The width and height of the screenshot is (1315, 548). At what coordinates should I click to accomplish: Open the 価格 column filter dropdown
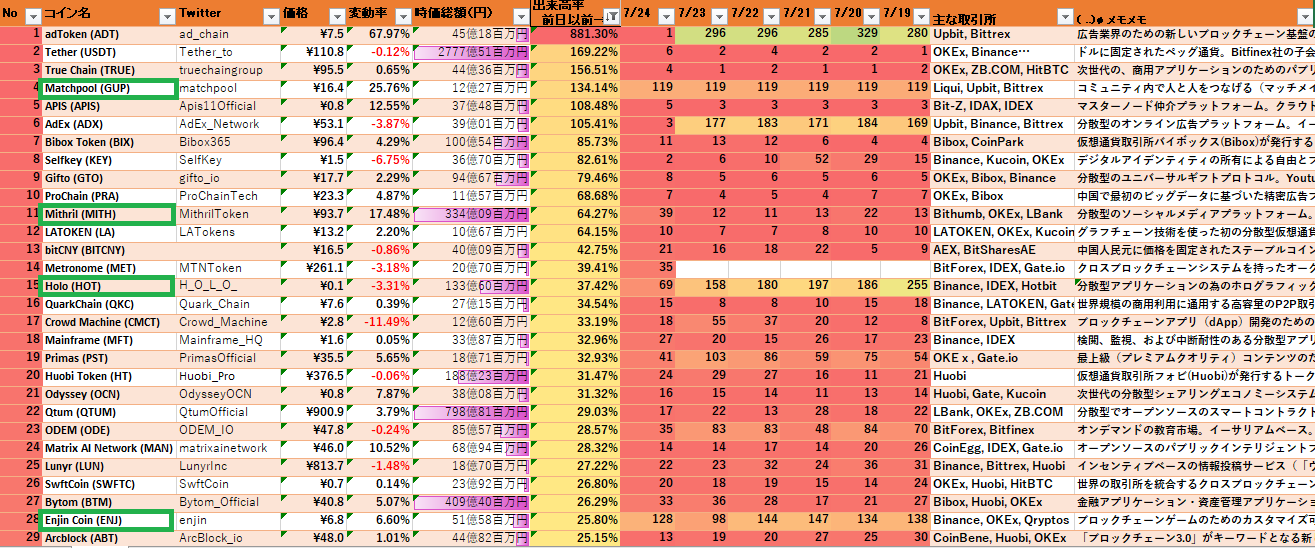[x=337, y=16]
